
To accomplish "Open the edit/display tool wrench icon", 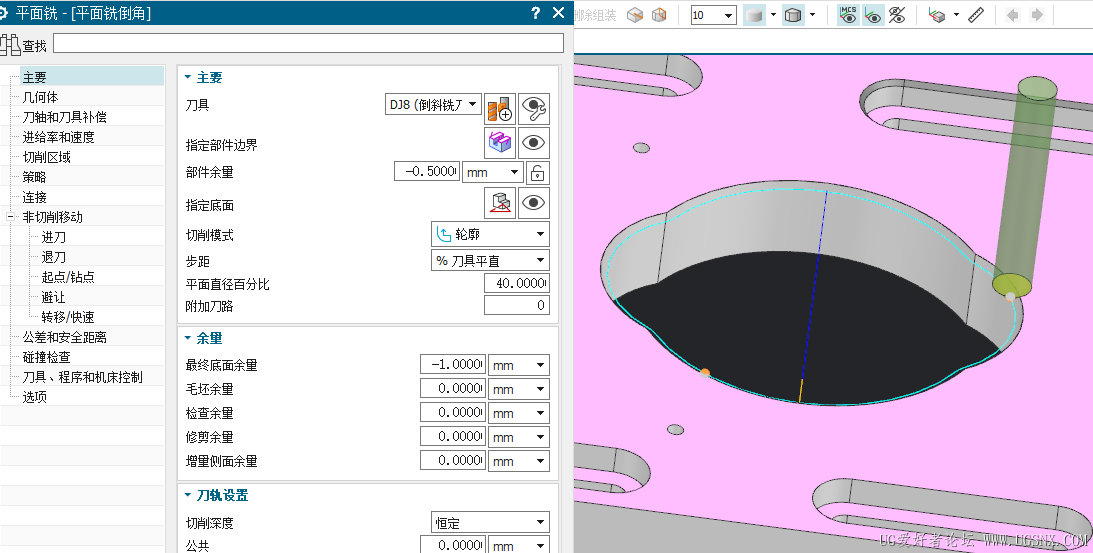I will tap(534, 109).
